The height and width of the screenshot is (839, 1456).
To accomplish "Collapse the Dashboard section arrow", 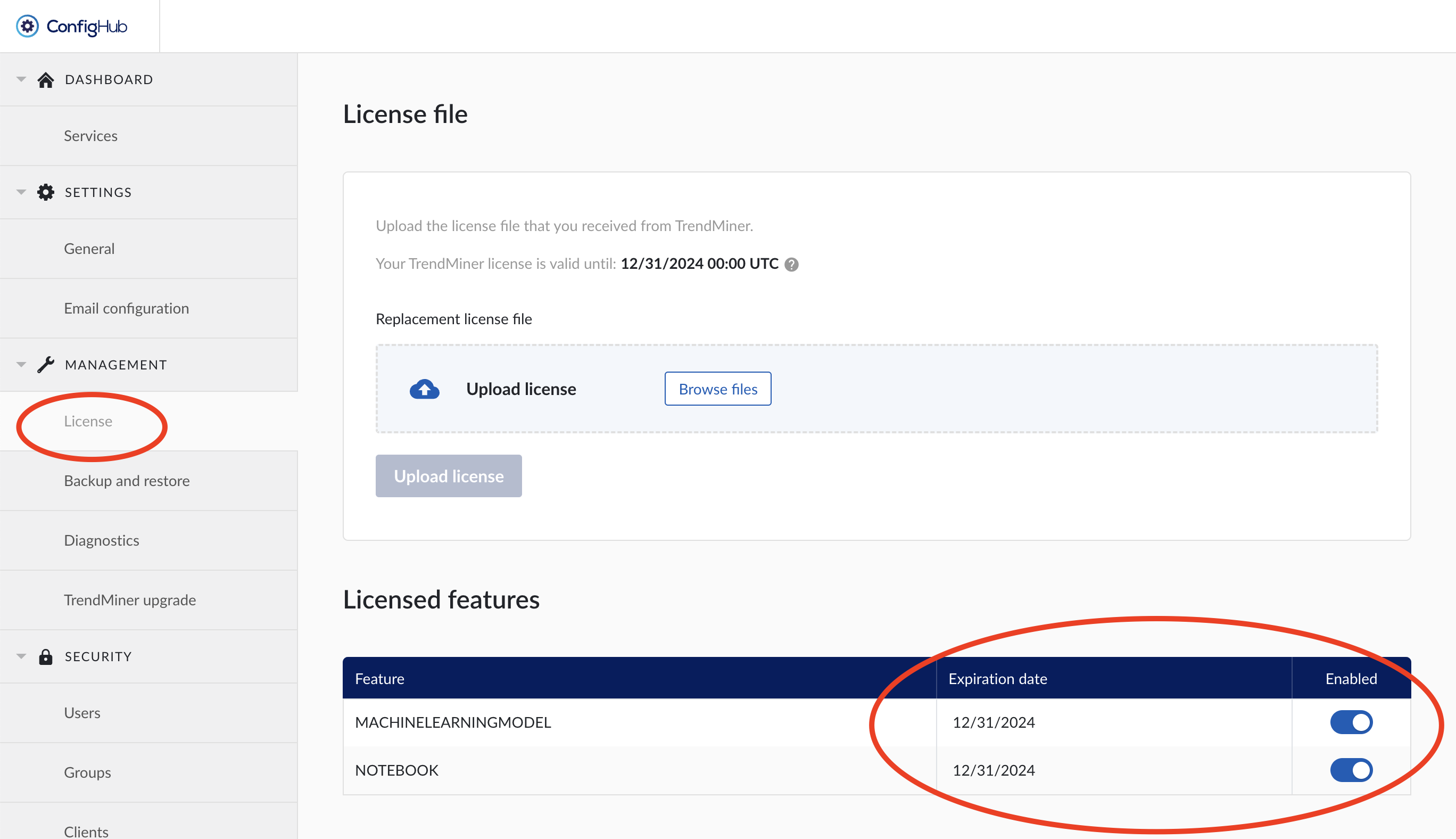I will tap(21, 79).
